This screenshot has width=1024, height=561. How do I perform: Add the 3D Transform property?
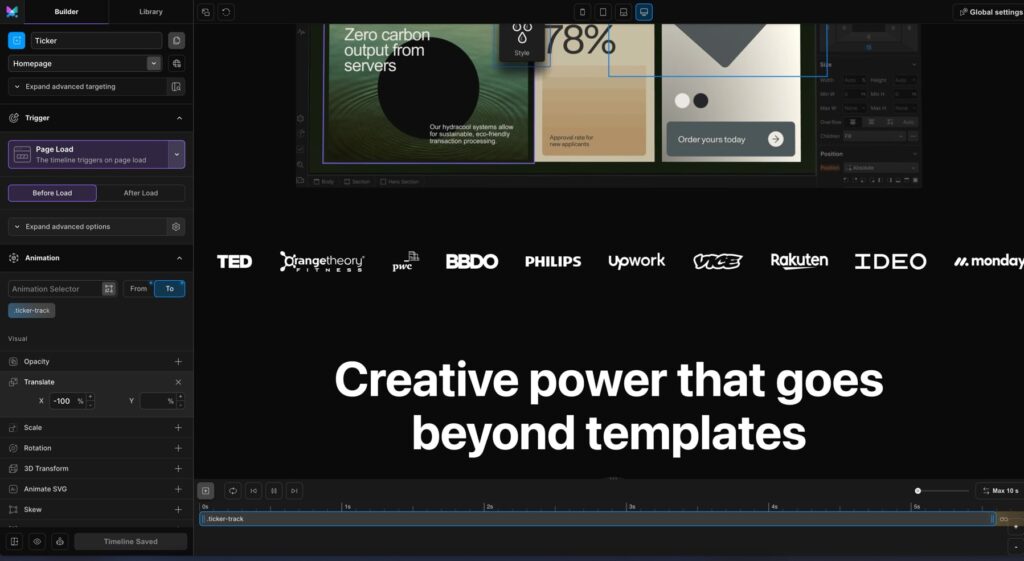pyautogui.click(x=178, y=468)
